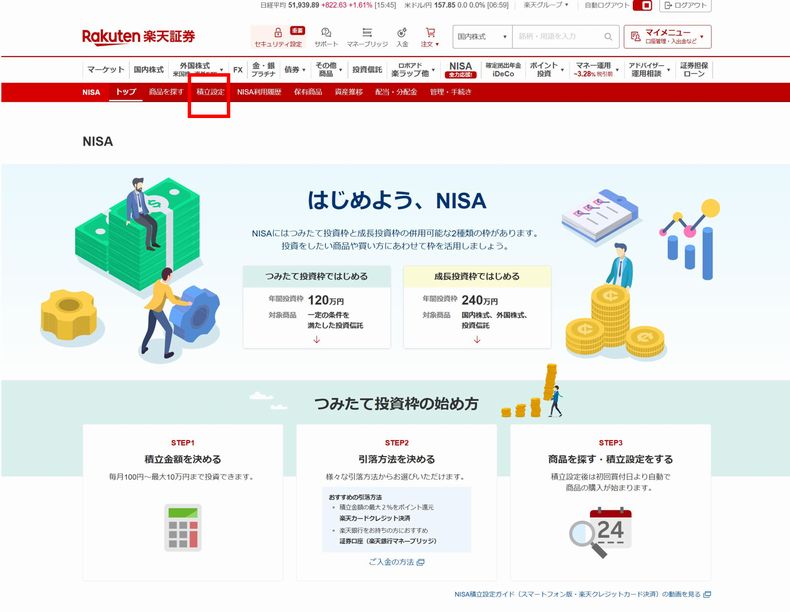This screenshot has width=790, height=612.
Task: Expand the 楽天グループ dropdown
Action: click(x=546, y=5)
